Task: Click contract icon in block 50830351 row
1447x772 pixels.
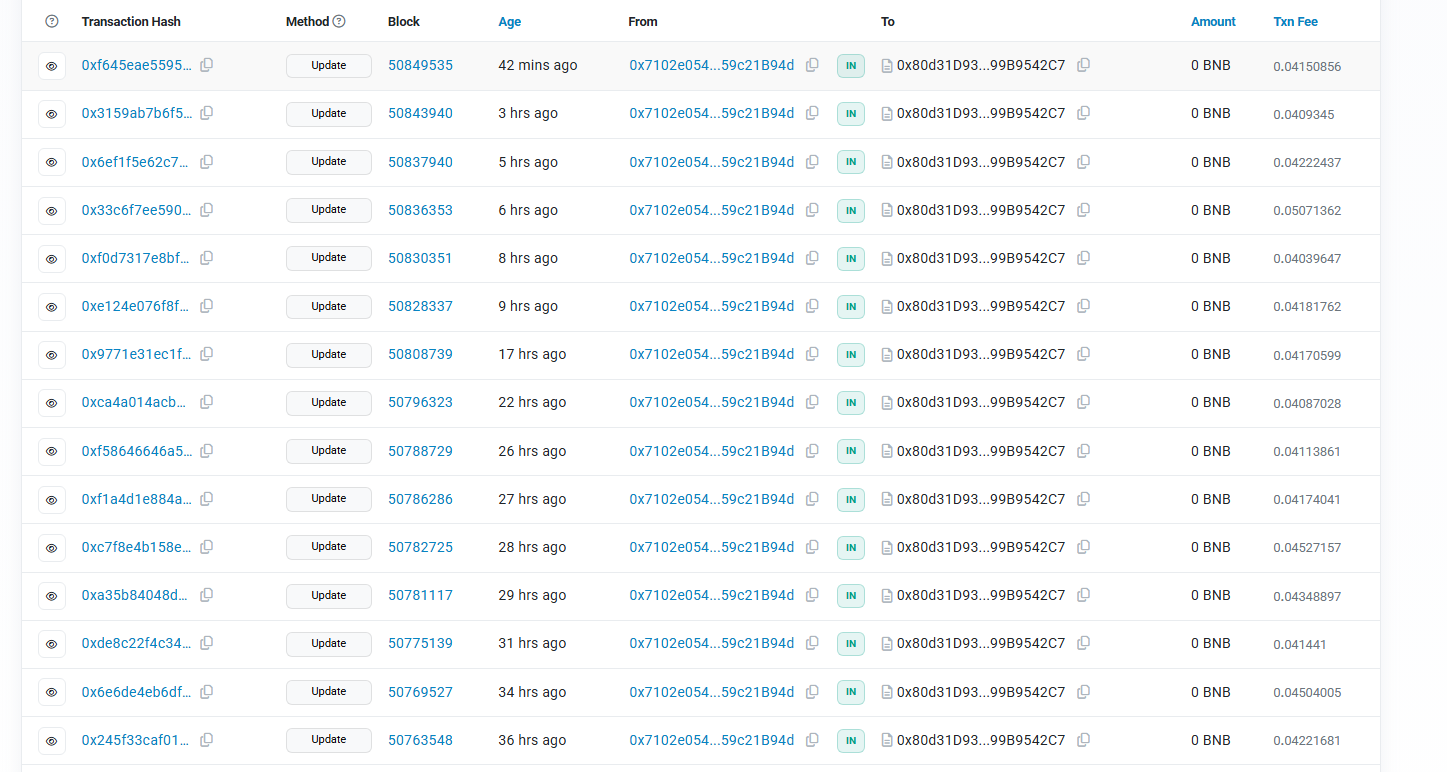Action: [887, 258]
